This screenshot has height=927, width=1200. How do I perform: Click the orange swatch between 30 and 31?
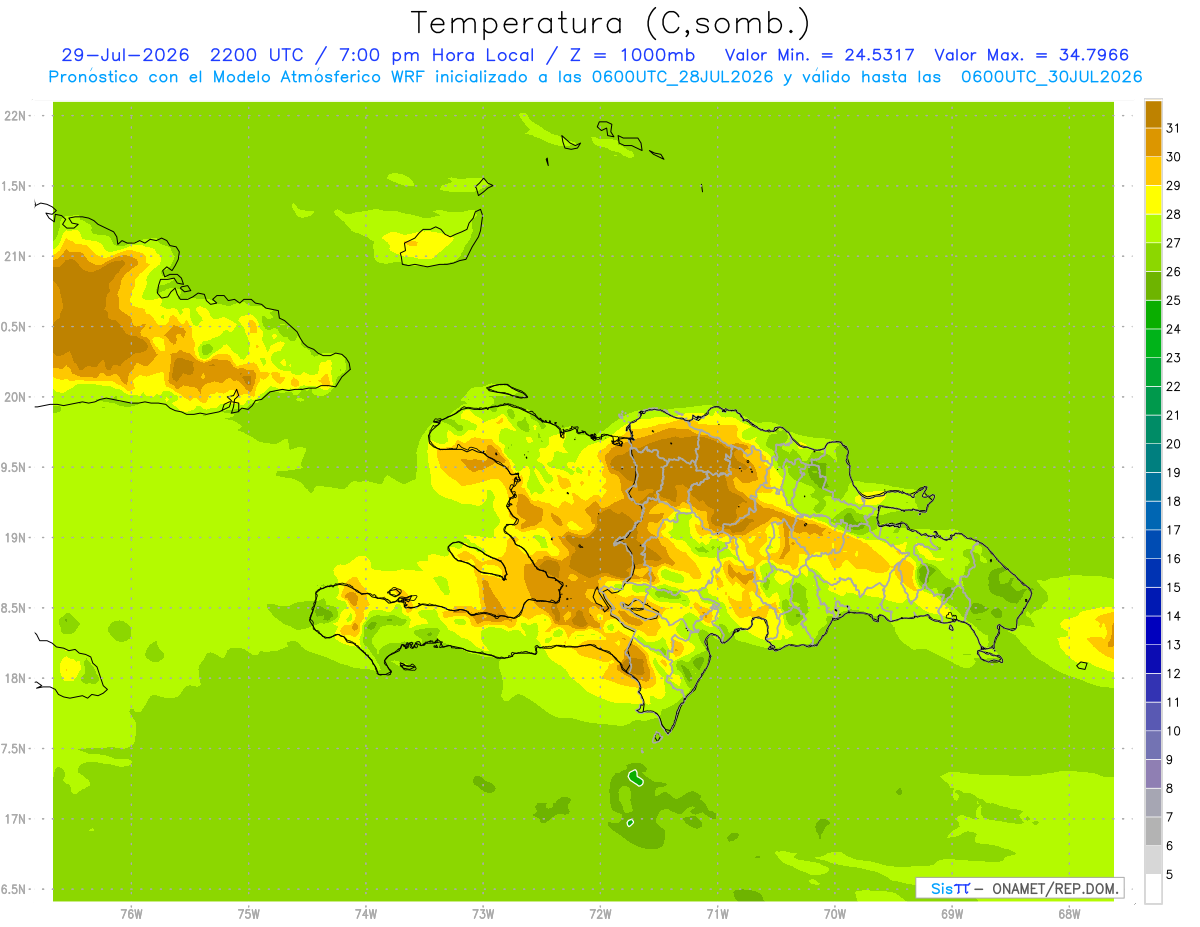(x=1153, y=142)
